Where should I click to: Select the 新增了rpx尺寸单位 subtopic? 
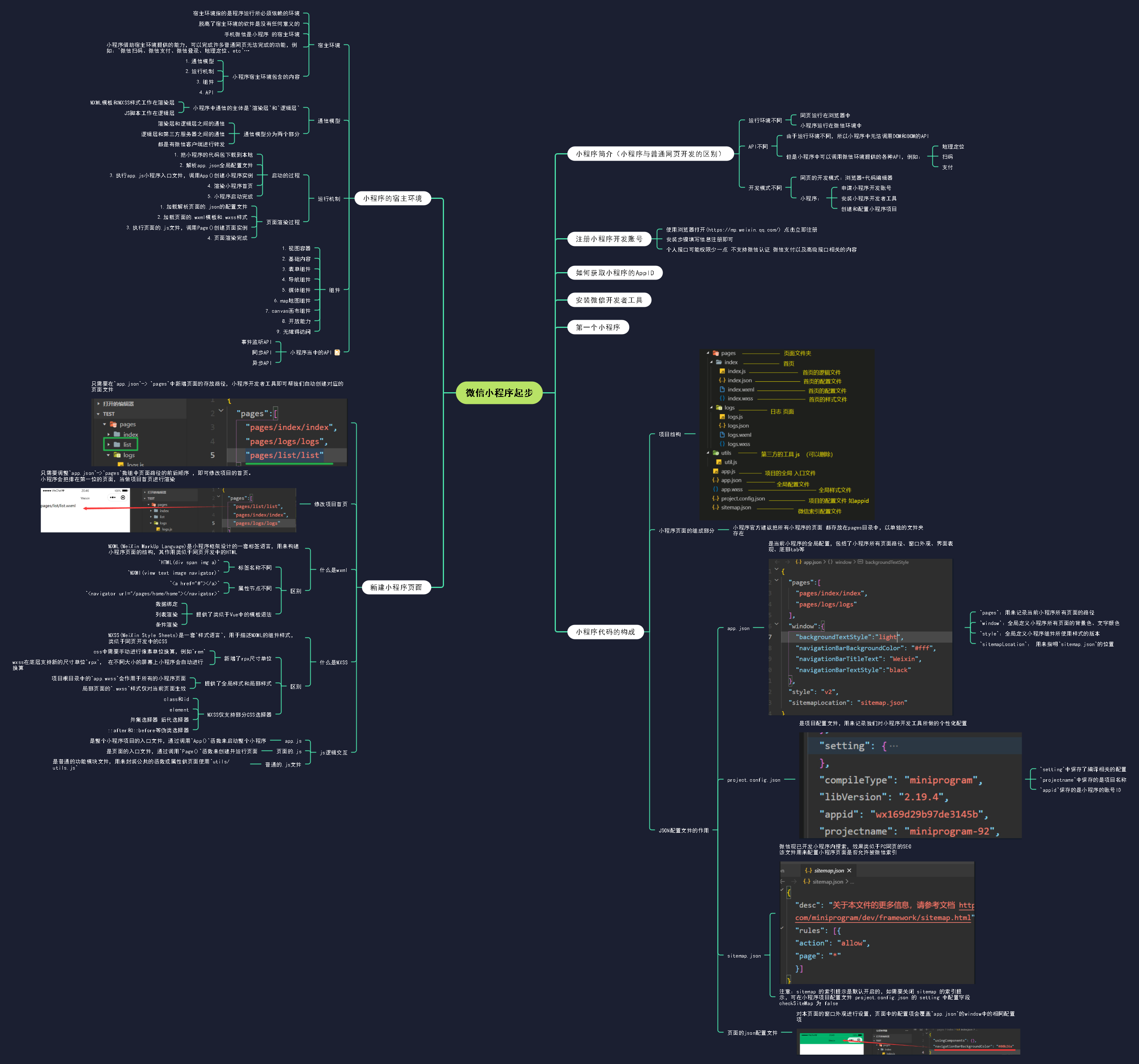click(248, 659)
